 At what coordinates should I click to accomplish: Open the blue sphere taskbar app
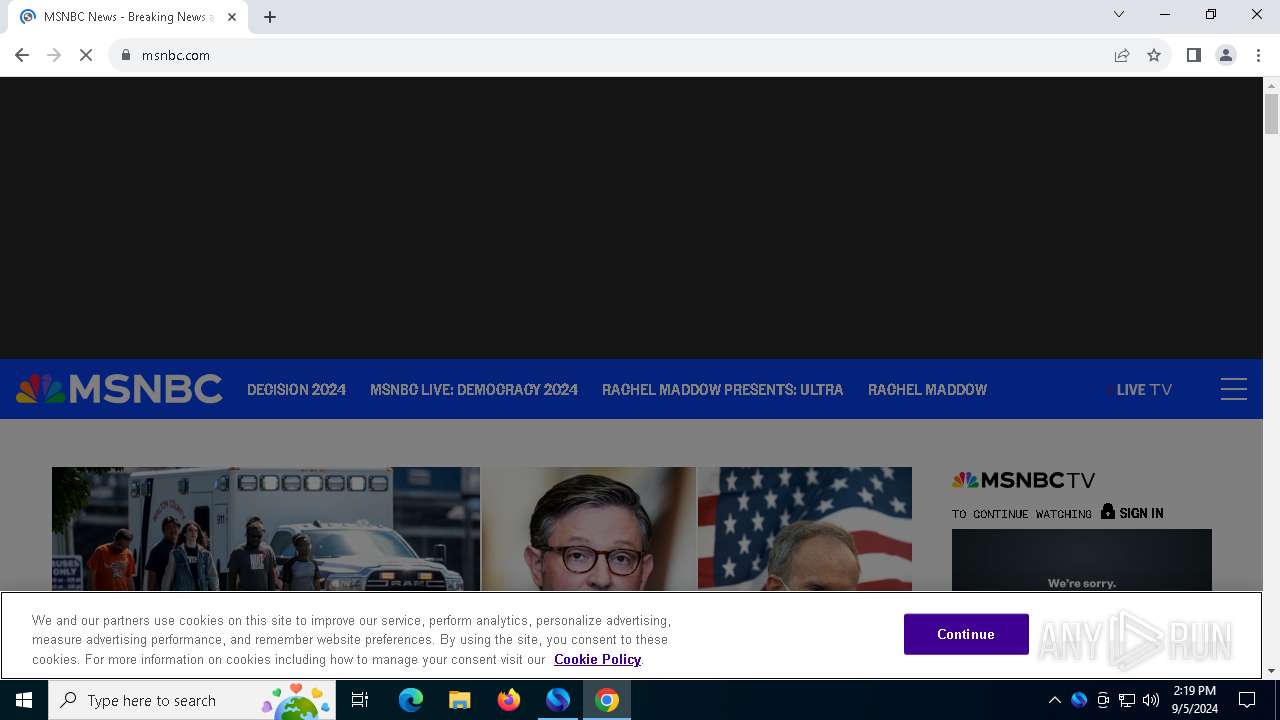click(558, 700)
